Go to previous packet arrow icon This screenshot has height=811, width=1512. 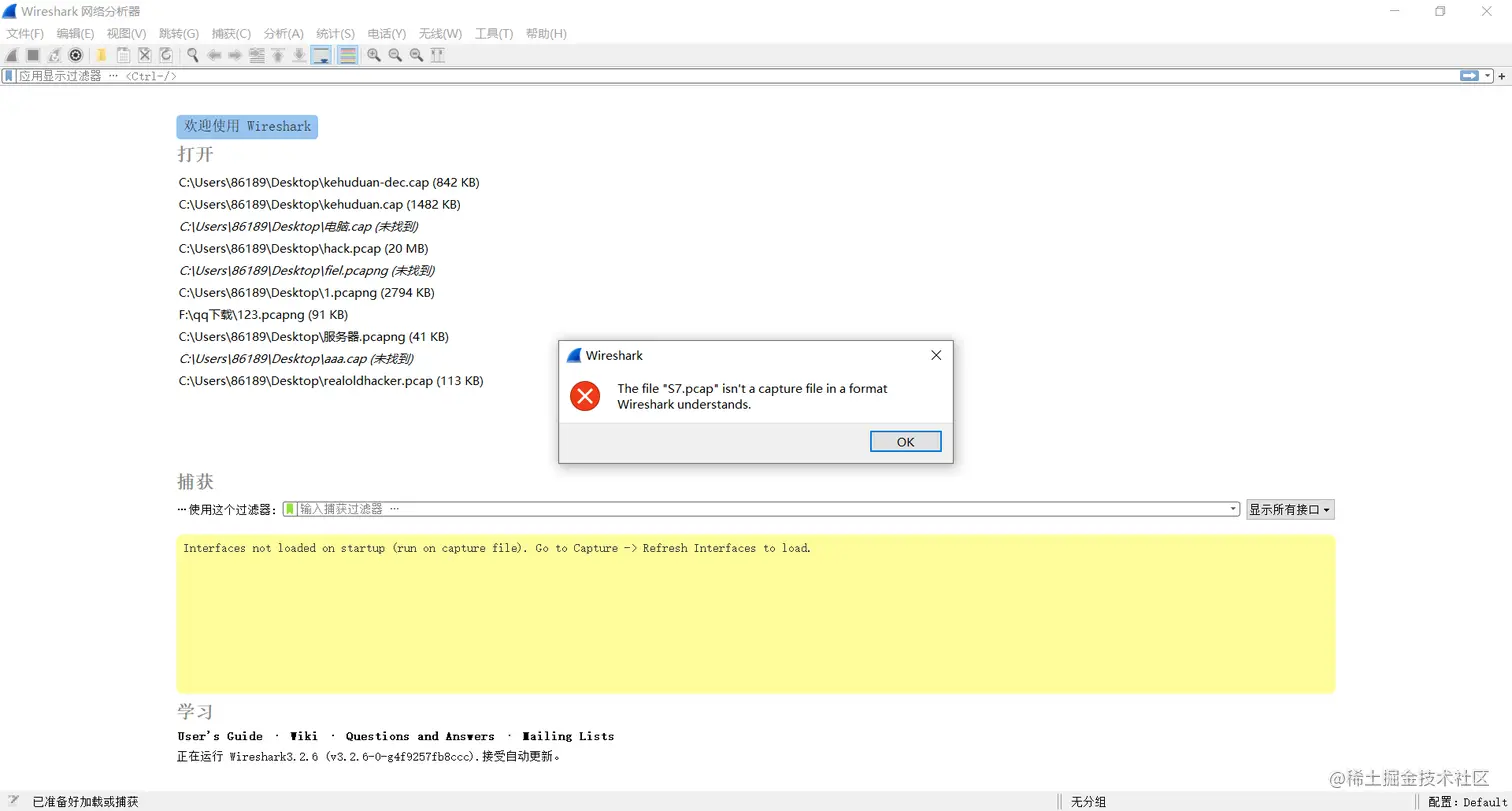point(213,55)
